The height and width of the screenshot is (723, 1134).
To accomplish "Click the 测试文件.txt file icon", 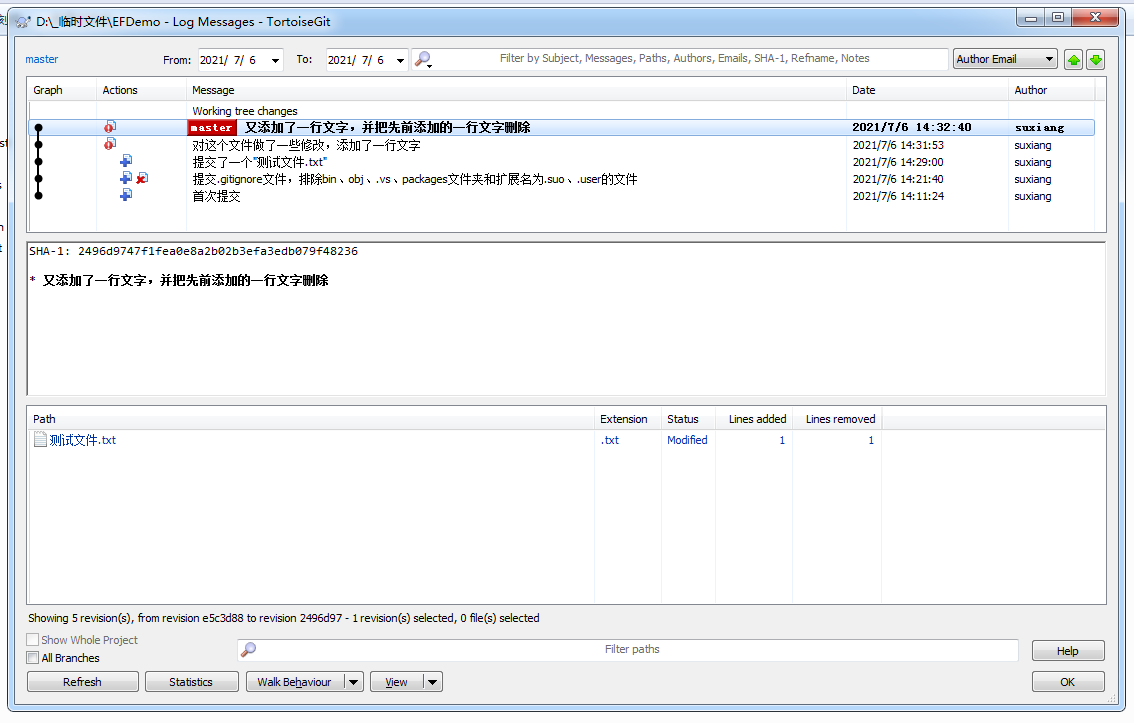I will point(40,440).
